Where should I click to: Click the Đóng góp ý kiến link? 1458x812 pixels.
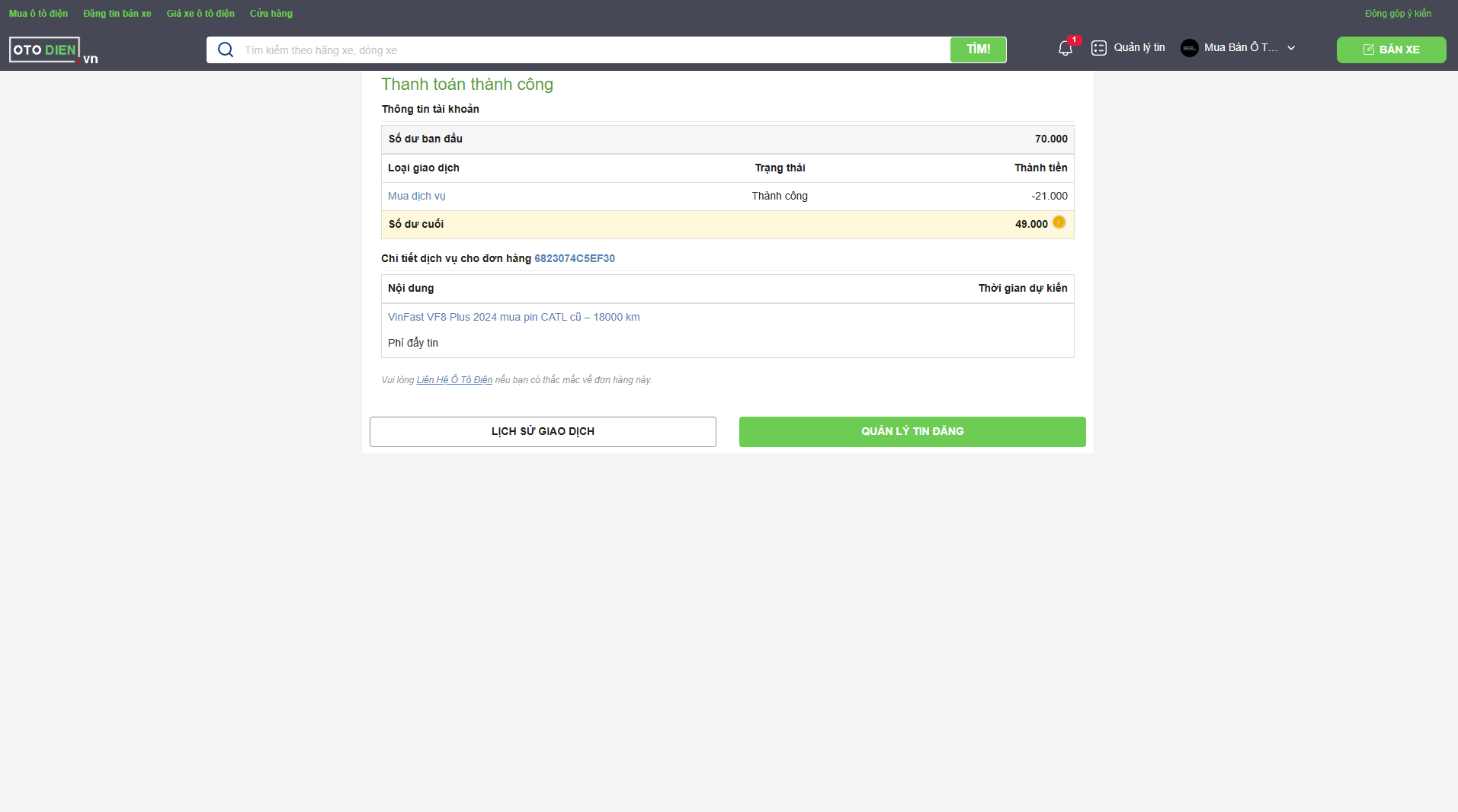tap(1397, 14)
